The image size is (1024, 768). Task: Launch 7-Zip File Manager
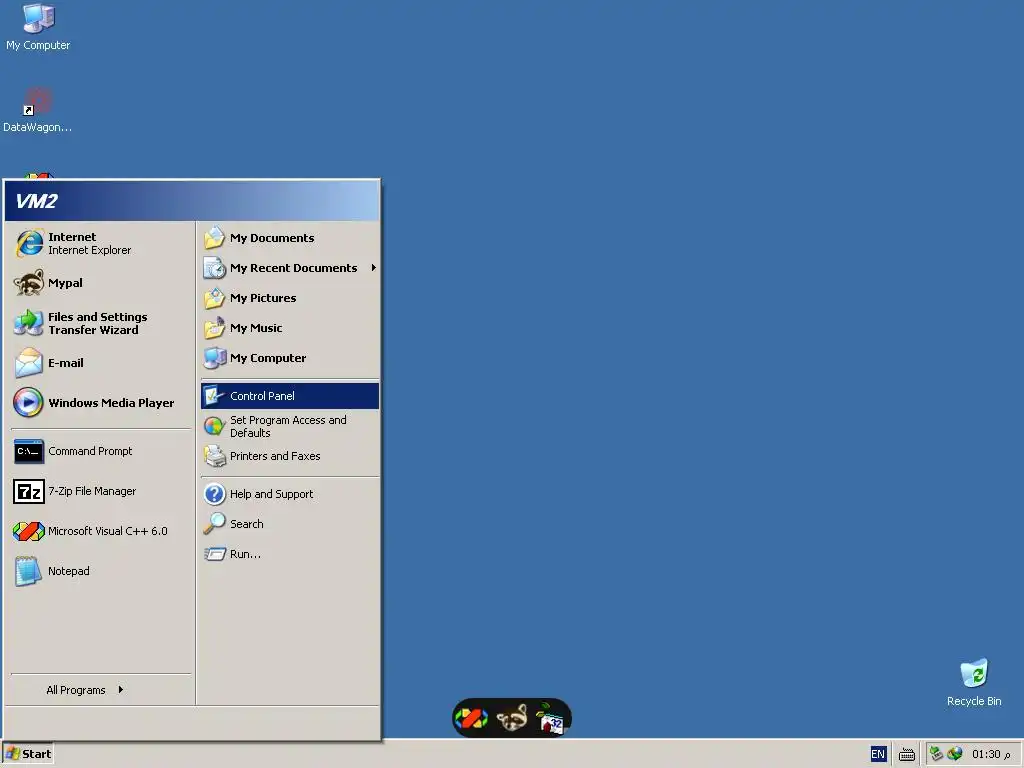(101, 491)
